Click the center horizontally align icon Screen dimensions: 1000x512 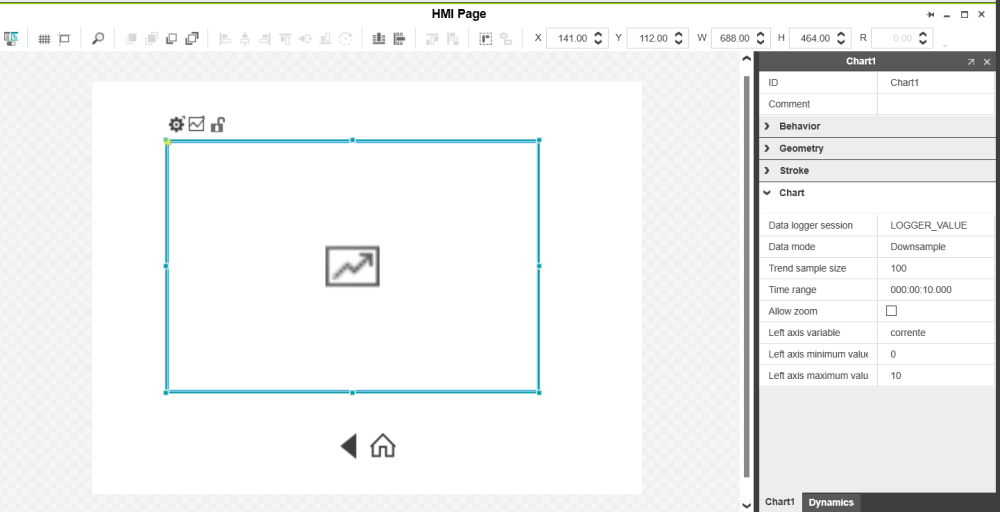[245, 39]
